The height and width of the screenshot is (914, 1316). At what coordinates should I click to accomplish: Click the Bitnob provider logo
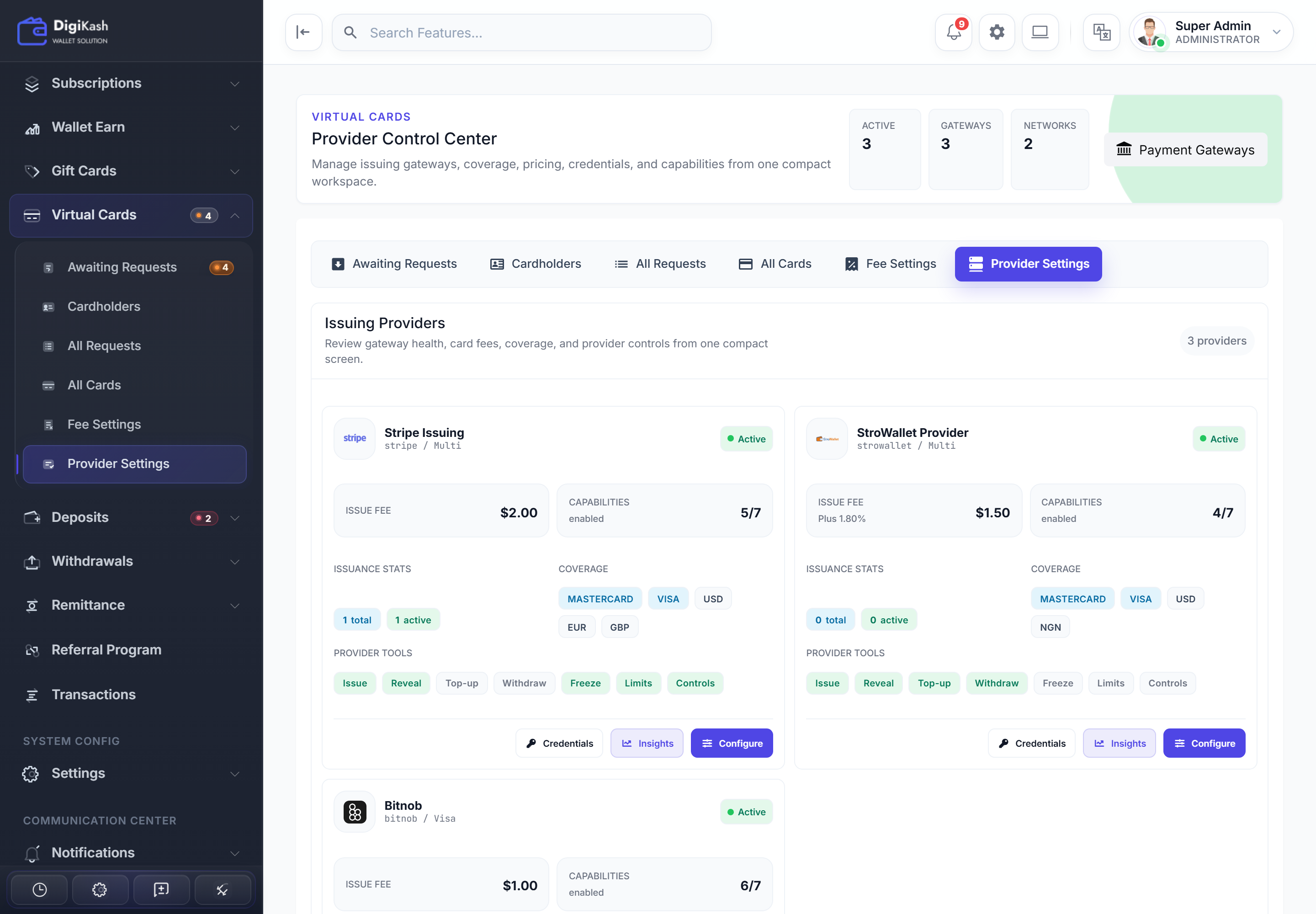355,812
